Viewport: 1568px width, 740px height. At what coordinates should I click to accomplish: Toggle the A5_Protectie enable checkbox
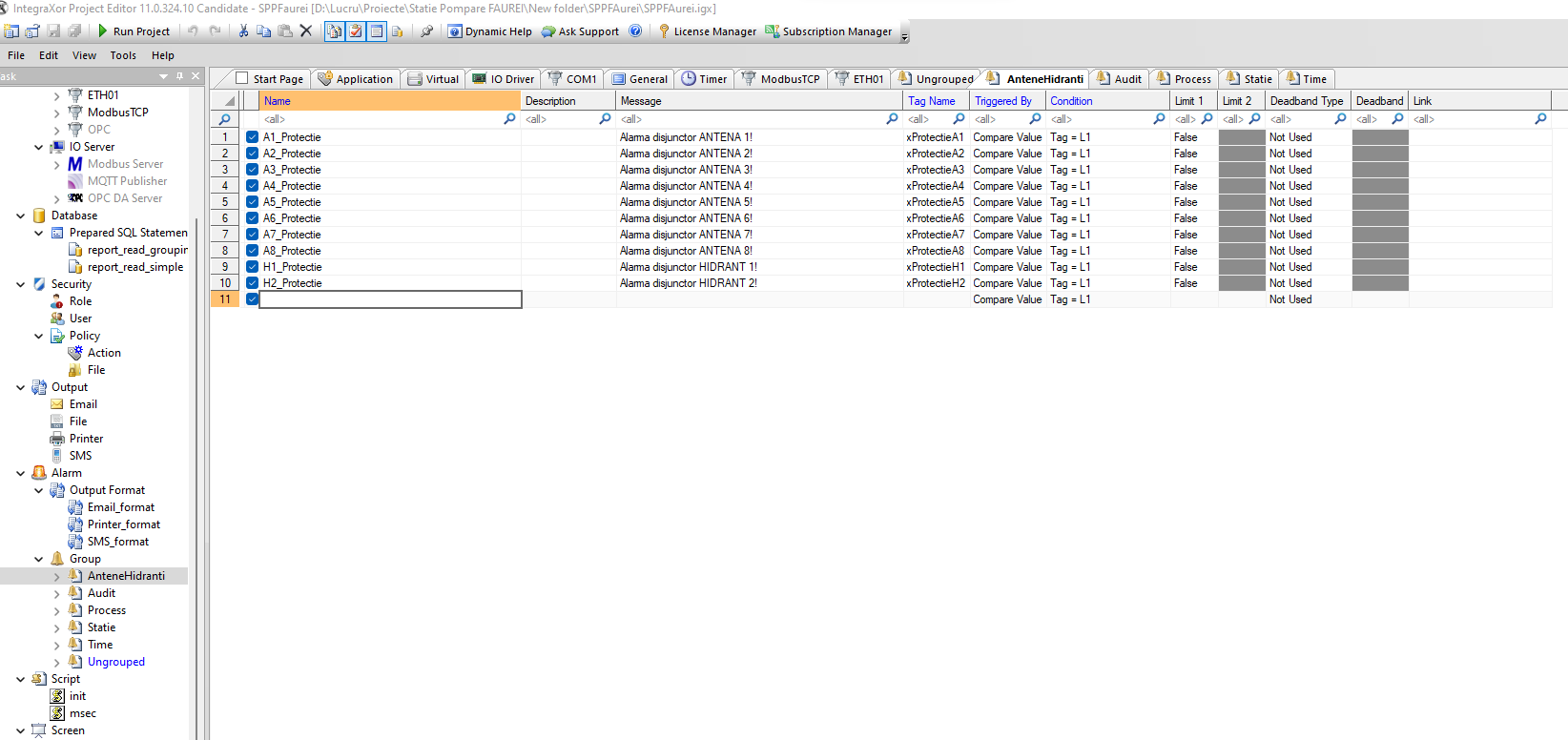click(253, 202)
